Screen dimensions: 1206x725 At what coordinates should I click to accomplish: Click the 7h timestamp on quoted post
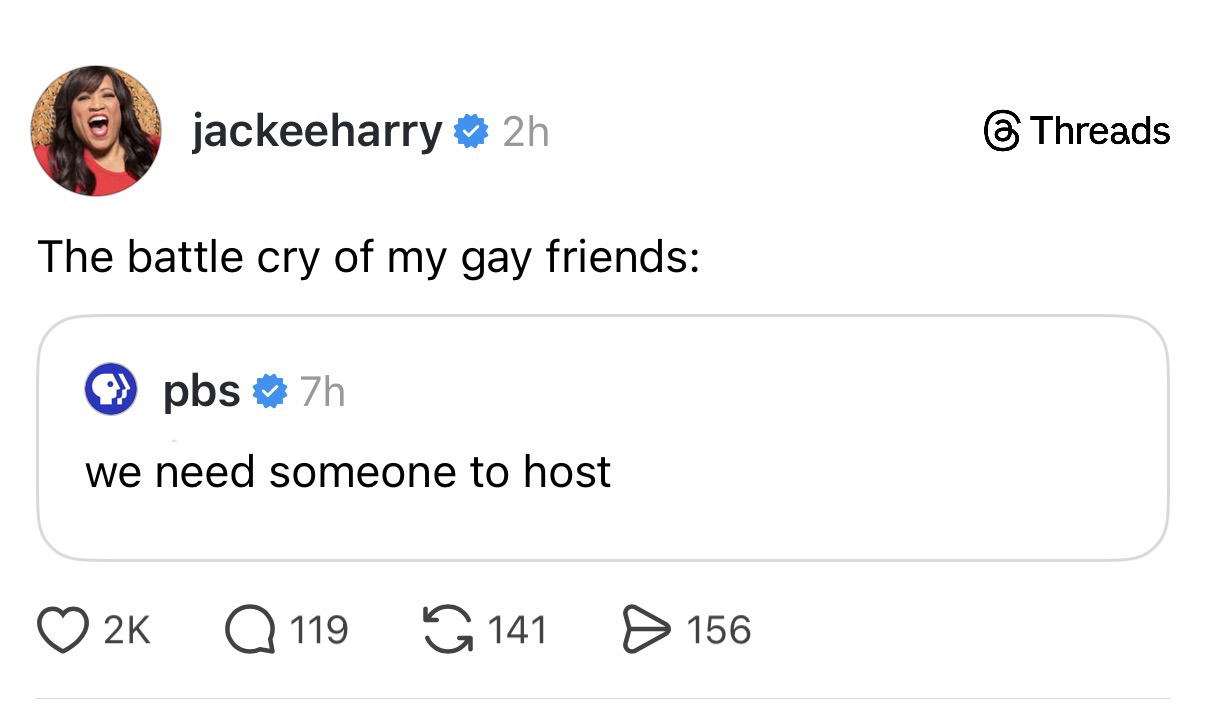pyautogui.click(x=321, y=393)
